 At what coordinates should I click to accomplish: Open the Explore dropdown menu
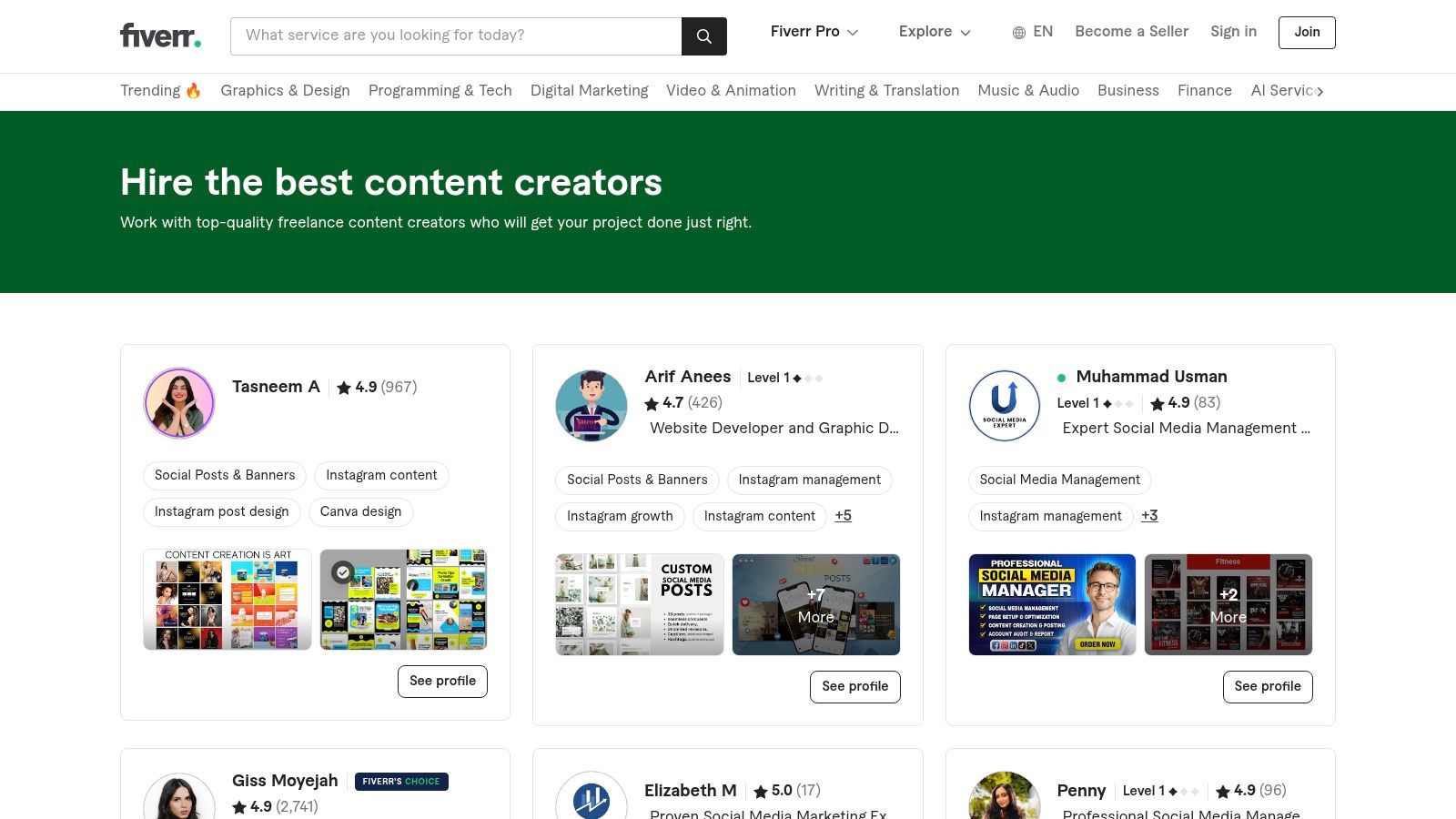(935, 32)
